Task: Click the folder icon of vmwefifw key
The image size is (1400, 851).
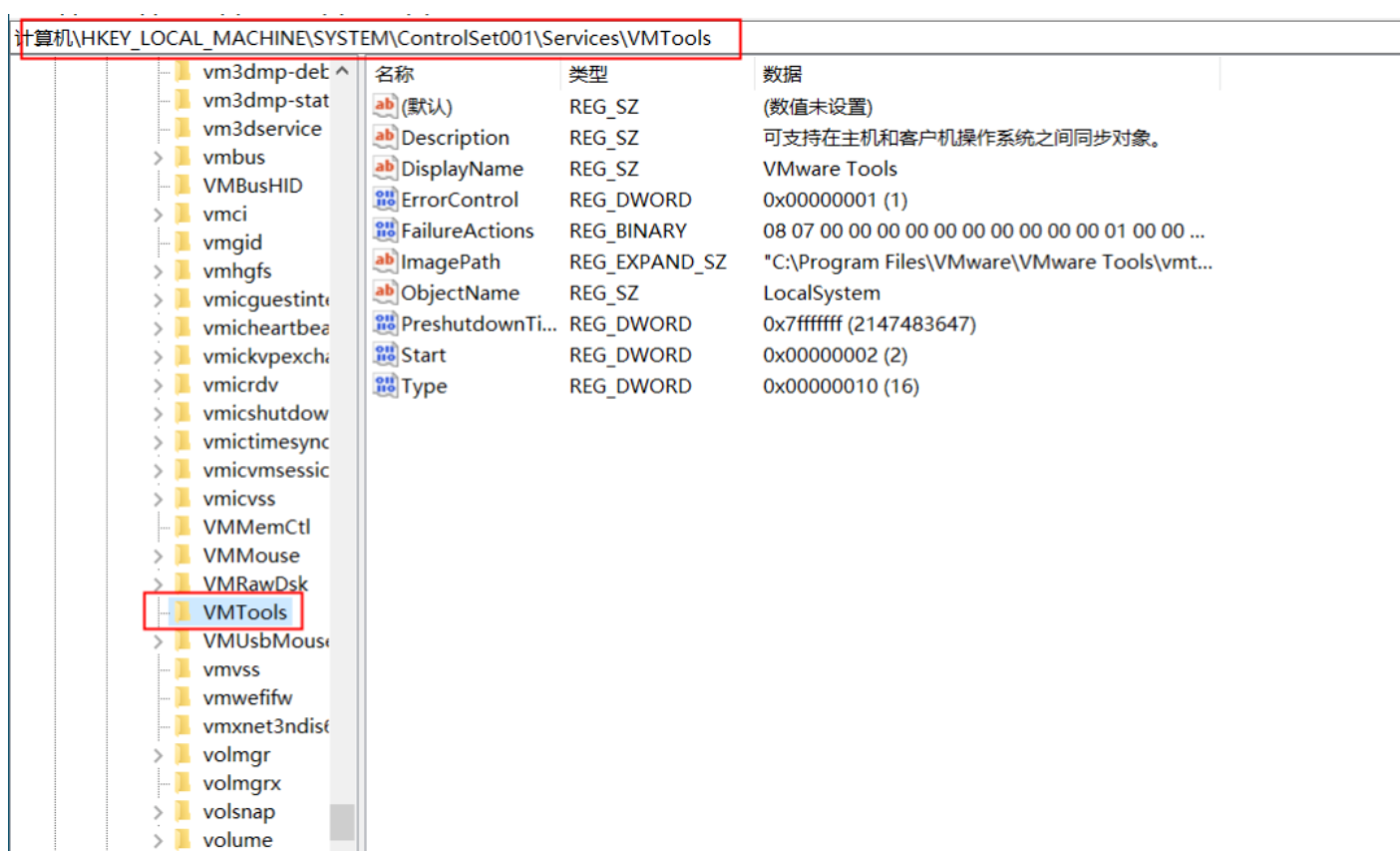Action: point(182,697)
